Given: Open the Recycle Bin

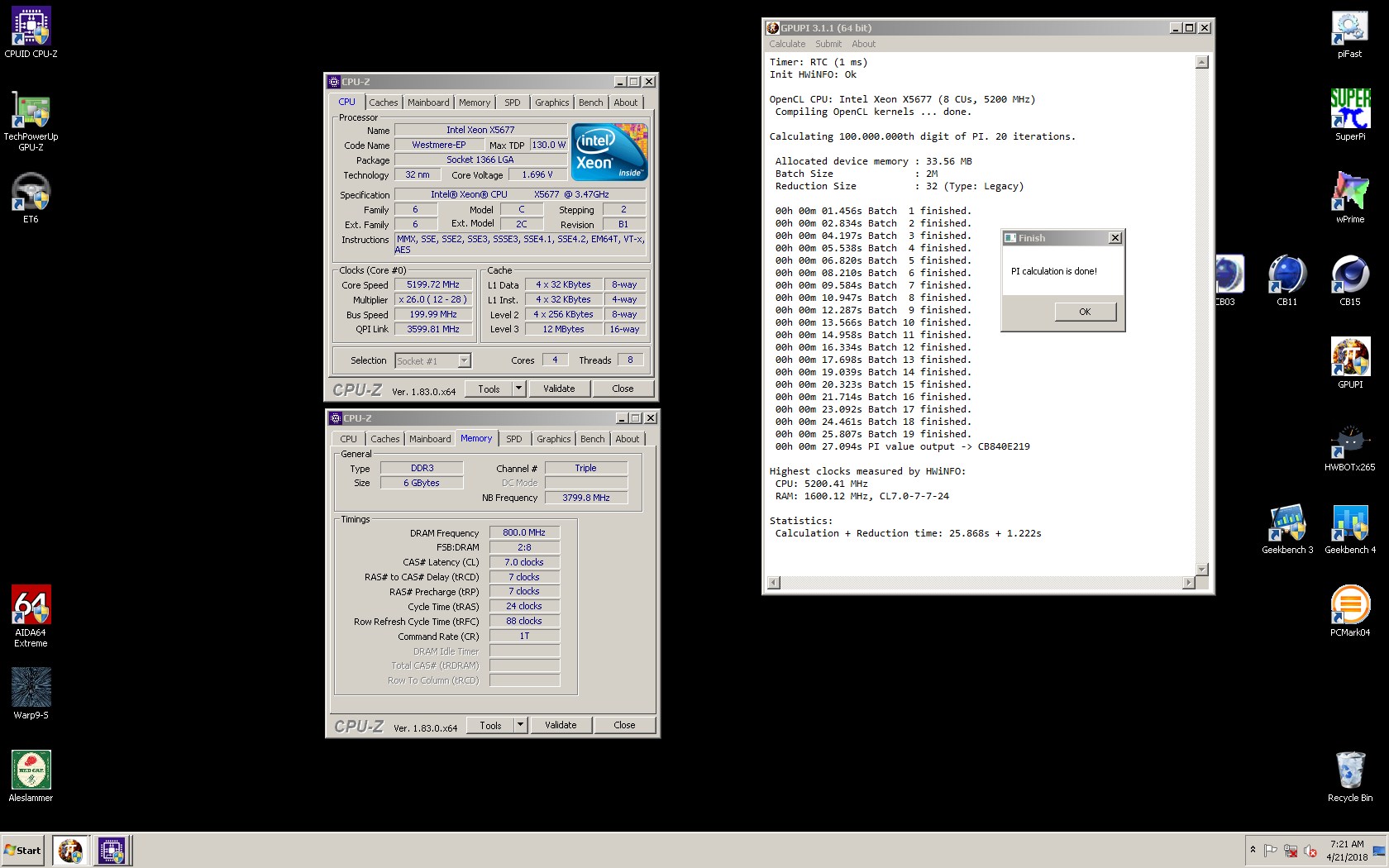Looking at the screenshot, I should (1350, 777).
